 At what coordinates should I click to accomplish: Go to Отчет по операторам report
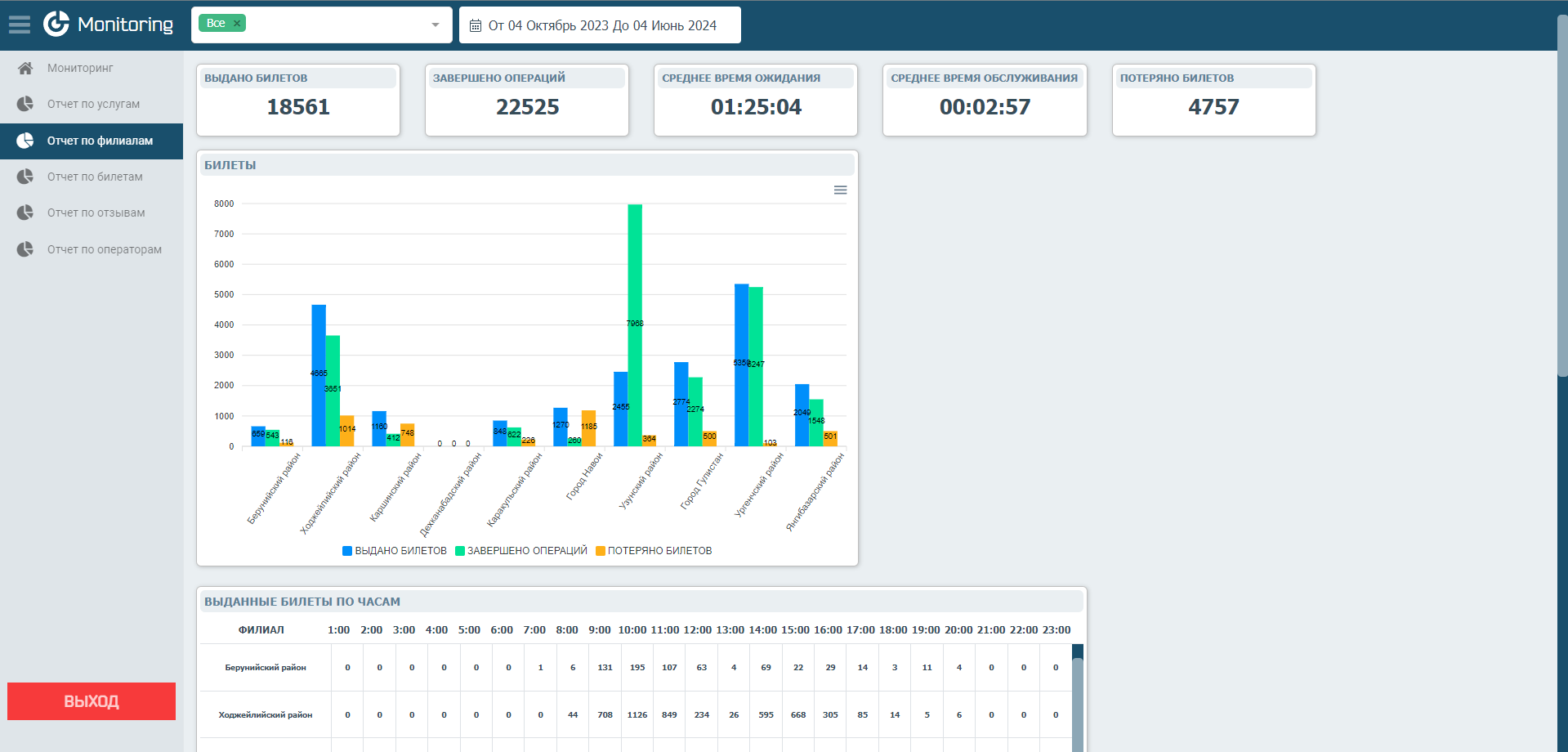104,249
